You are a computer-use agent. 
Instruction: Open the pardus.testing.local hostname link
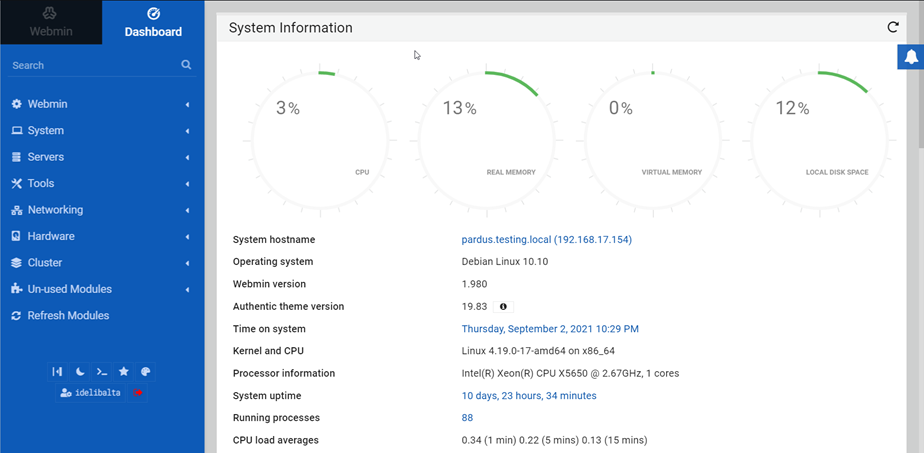point(546,240)
